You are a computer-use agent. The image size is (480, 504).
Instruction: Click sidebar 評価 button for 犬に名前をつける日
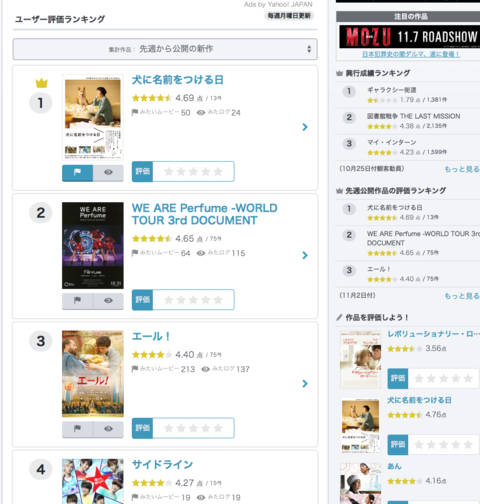398,445
